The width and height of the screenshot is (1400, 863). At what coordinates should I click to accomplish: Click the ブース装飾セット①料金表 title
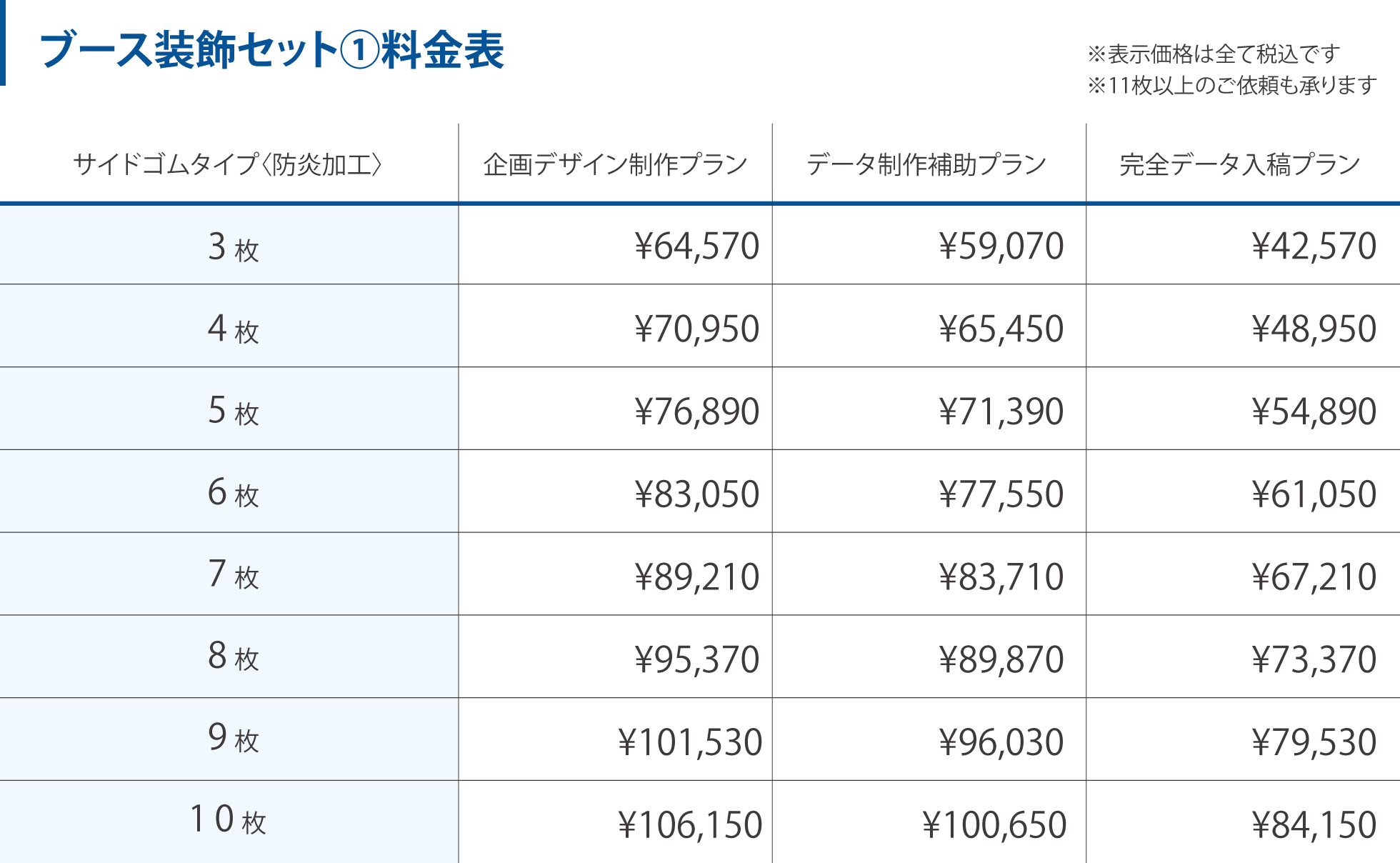271,50
